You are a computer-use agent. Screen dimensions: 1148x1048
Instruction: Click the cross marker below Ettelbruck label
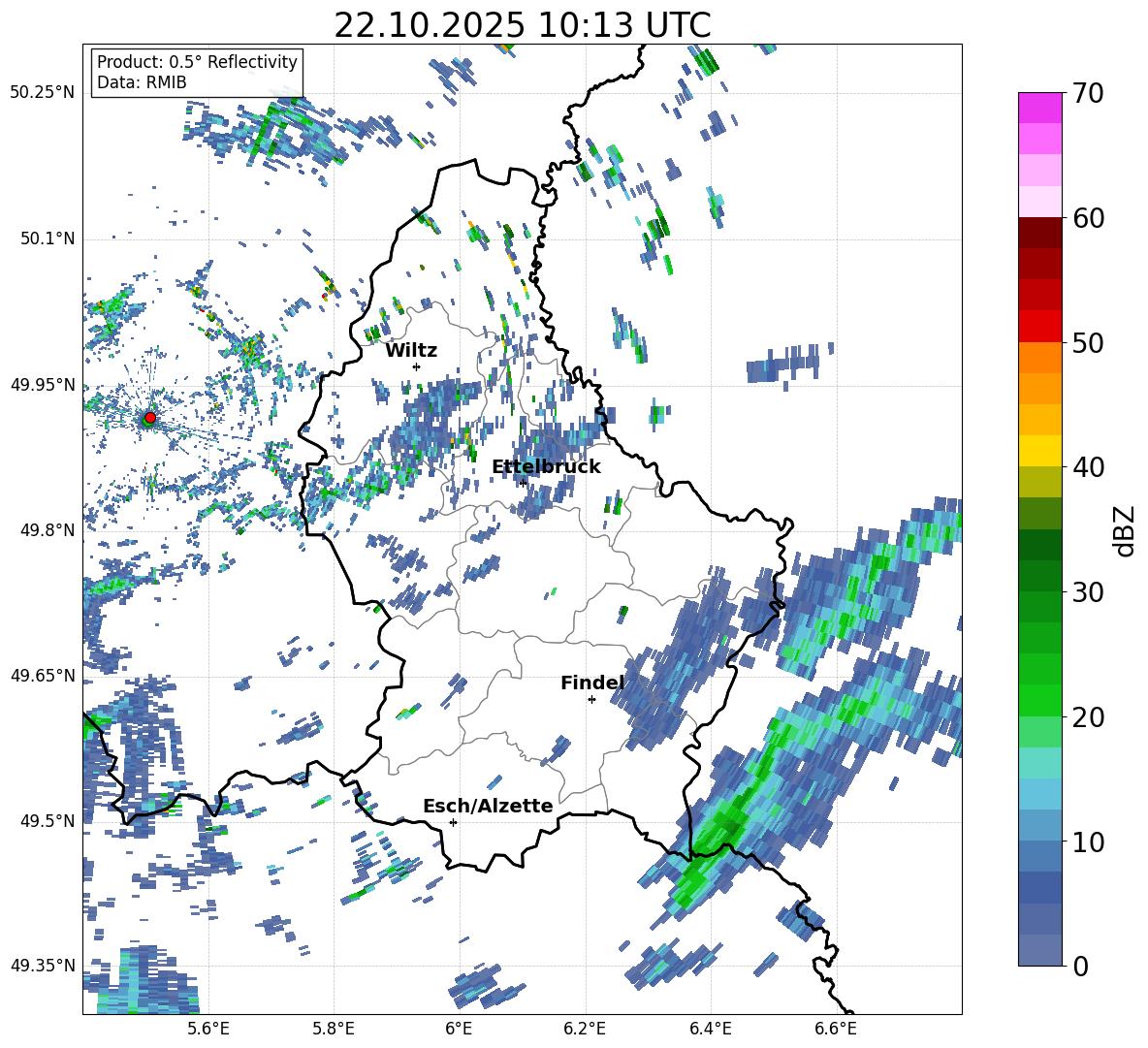[x=522, y=482]
